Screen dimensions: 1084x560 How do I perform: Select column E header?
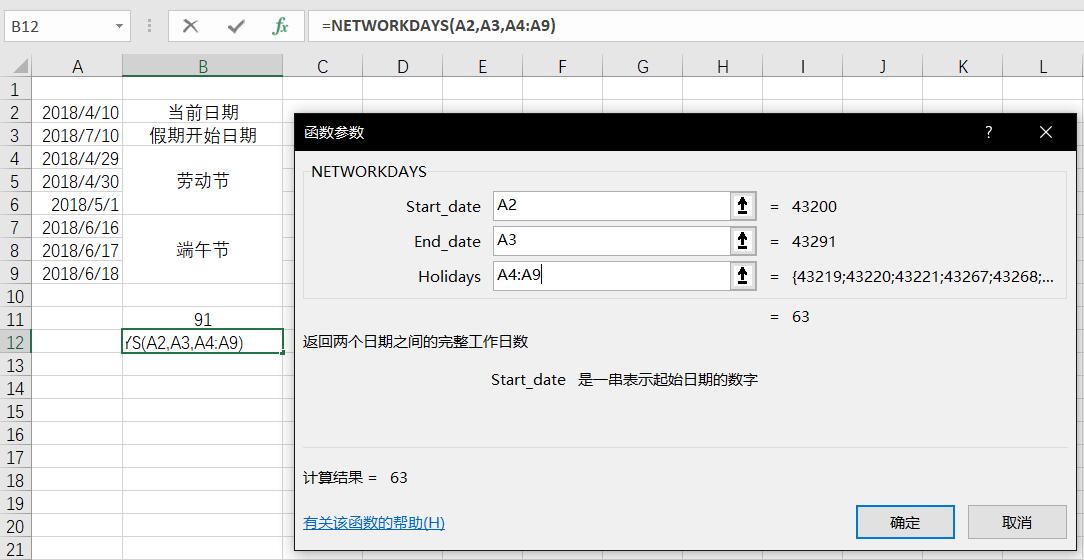coord(483,66)
